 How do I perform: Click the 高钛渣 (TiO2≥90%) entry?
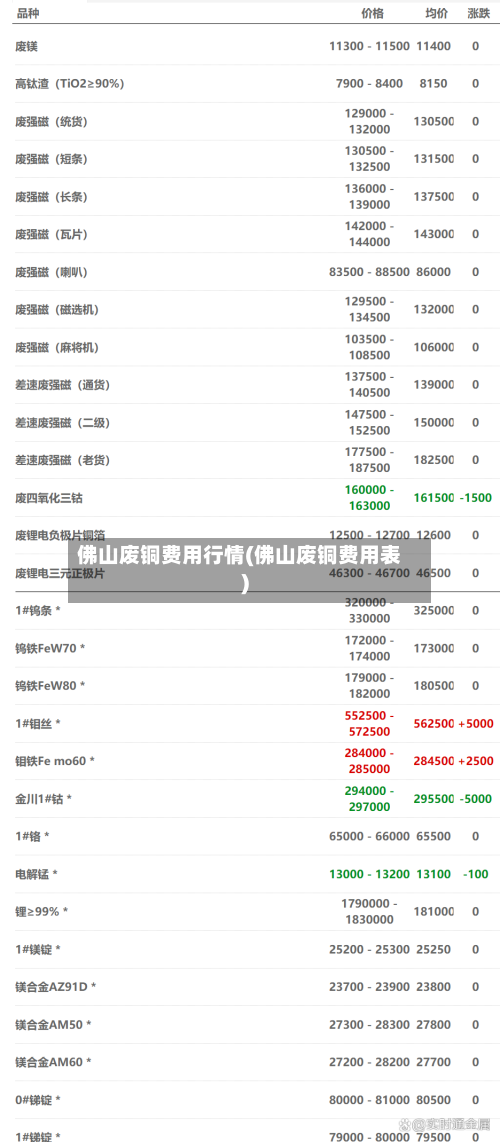click(x=70, y=84)
